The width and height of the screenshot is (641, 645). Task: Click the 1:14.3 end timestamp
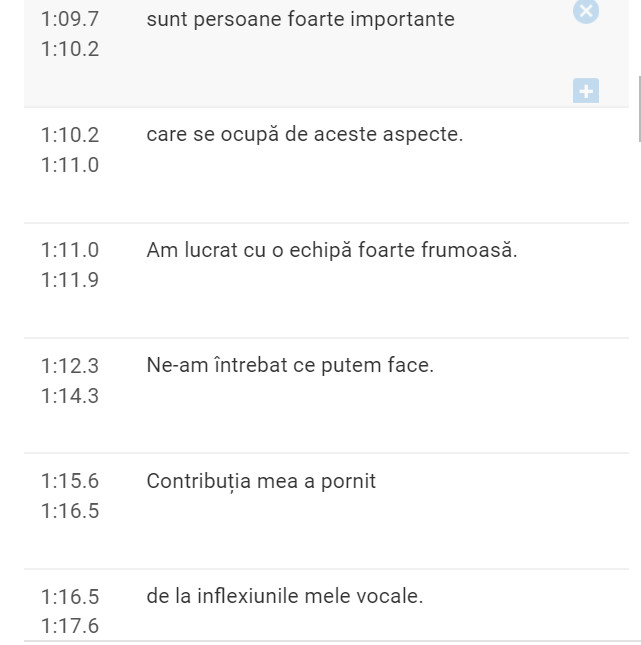pyautogui.click(x=70, y=396)
